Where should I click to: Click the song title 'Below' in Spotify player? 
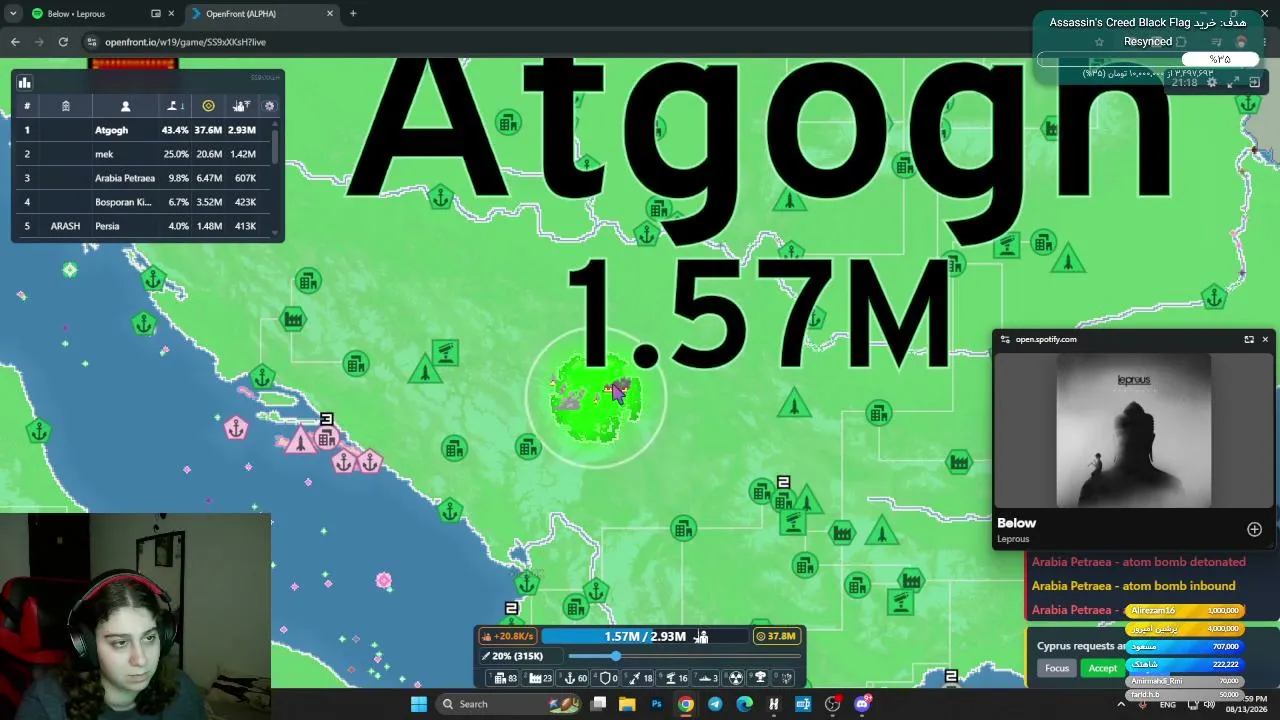[1016, 523]
